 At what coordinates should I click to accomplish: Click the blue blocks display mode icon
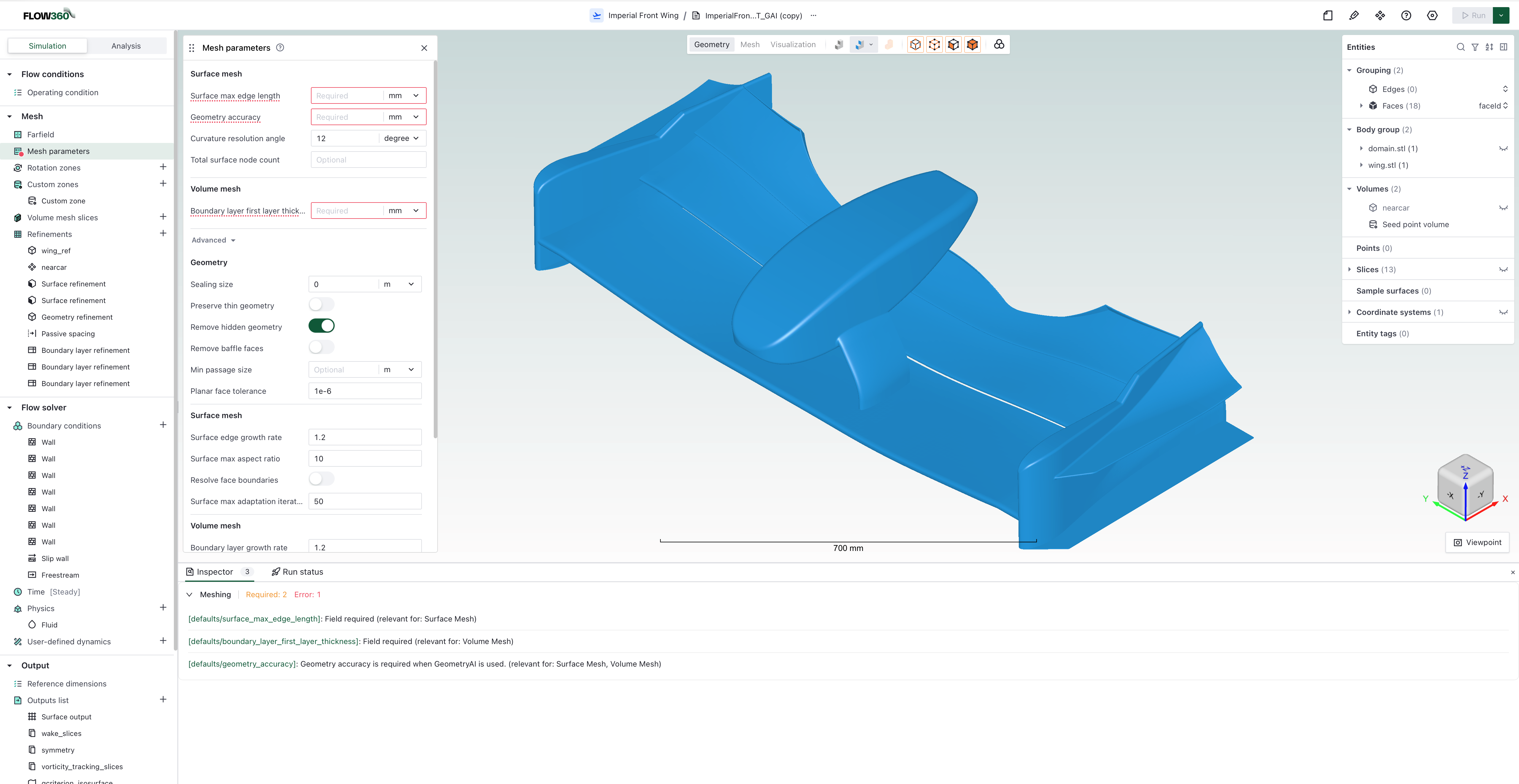(860, 45)
